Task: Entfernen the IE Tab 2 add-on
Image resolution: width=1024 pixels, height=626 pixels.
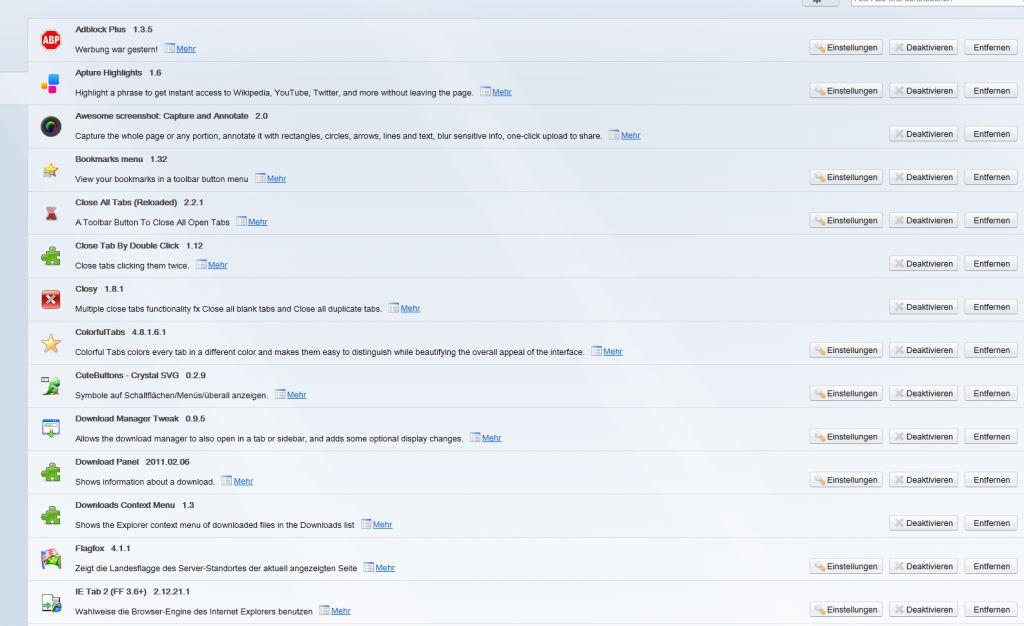Action: [x=991, y=610]
